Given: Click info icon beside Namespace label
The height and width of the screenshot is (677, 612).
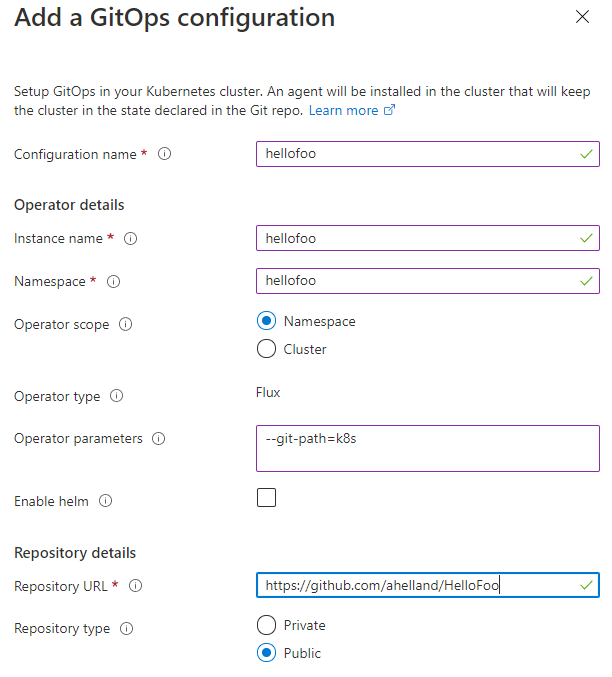Looking at the screenshot, I should [x=114, y=282].
